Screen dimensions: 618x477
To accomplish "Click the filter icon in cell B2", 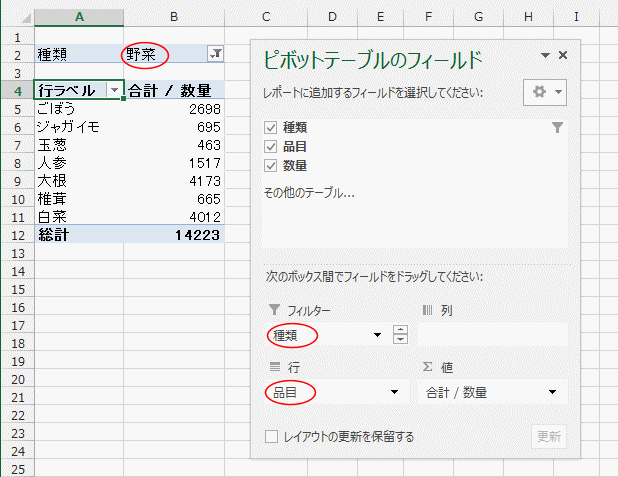I will (214, 54).
